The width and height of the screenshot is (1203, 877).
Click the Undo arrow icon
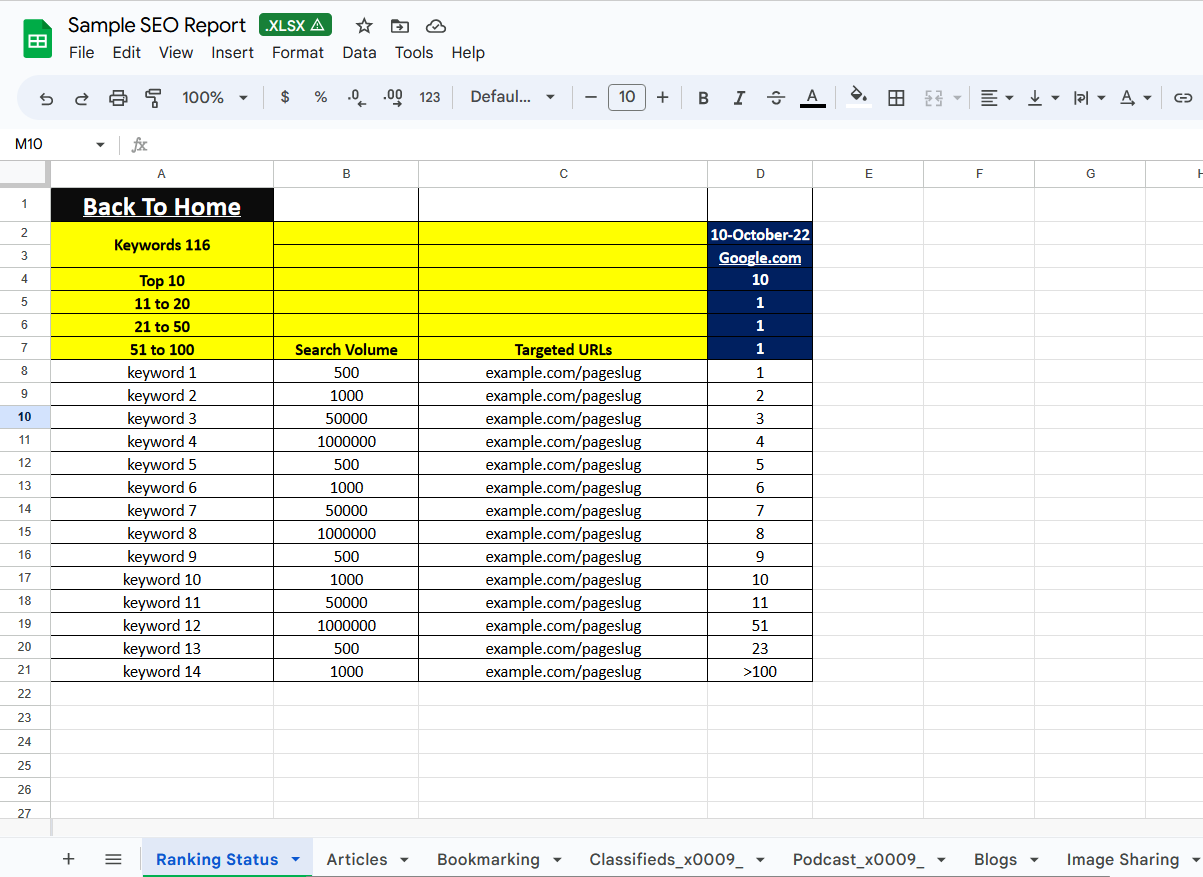click(x=46, y=97)
